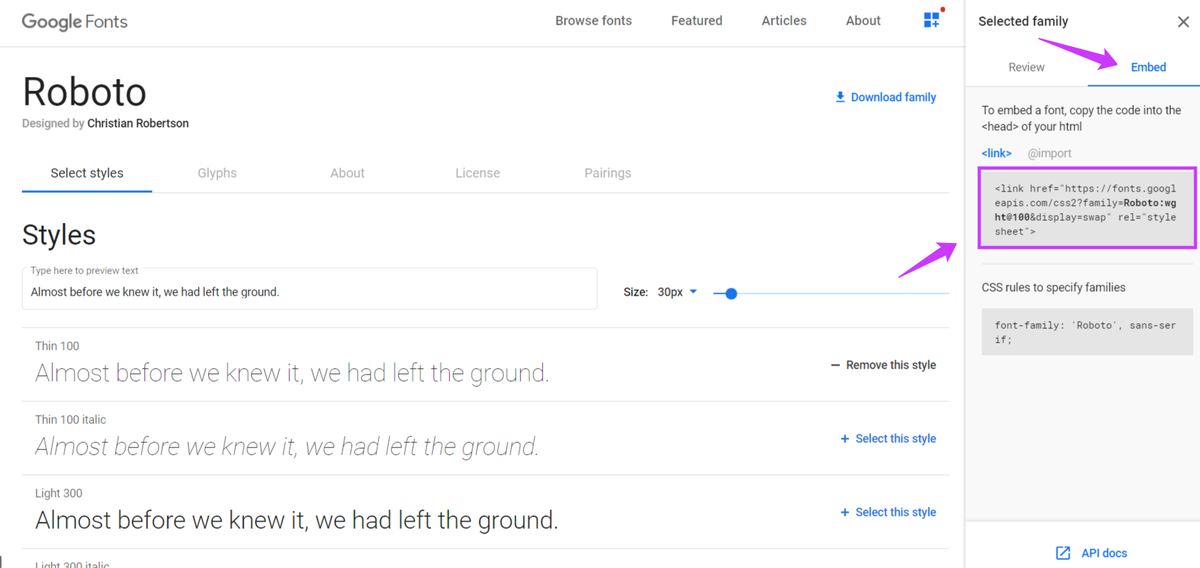Open the Pairings tab
The image size is (1200, 568).
coord(608,173)
